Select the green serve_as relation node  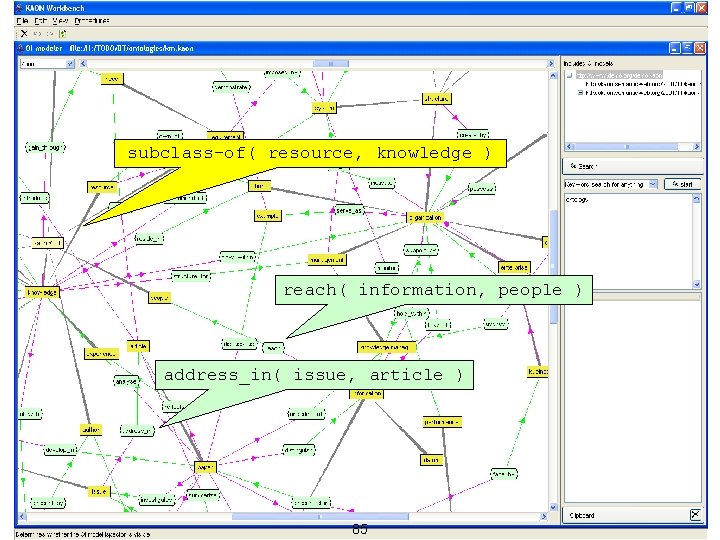[x=349, y=210]
